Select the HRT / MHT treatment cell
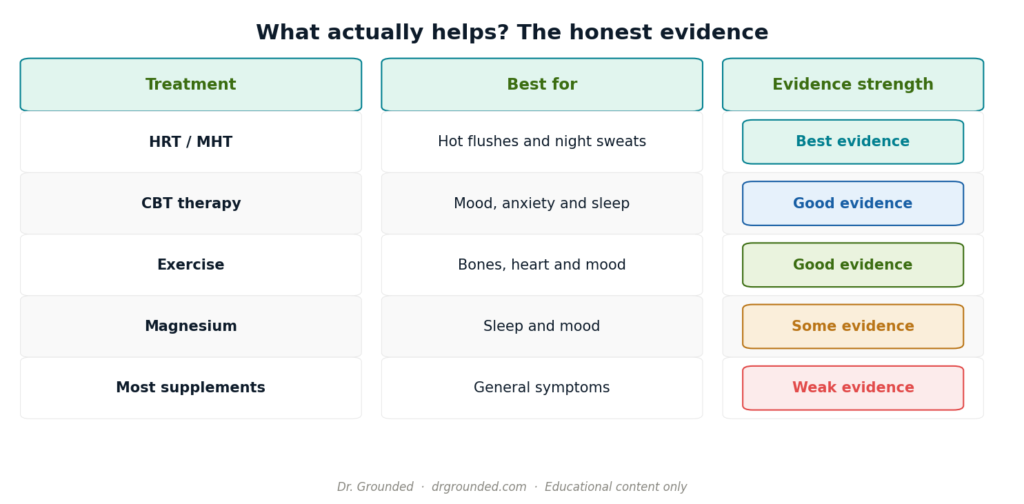The image size is (1024, 504). (191, 142)
